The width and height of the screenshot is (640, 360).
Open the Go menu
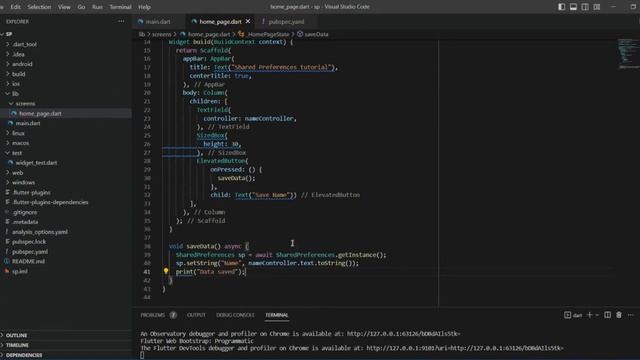pos(81,7)
